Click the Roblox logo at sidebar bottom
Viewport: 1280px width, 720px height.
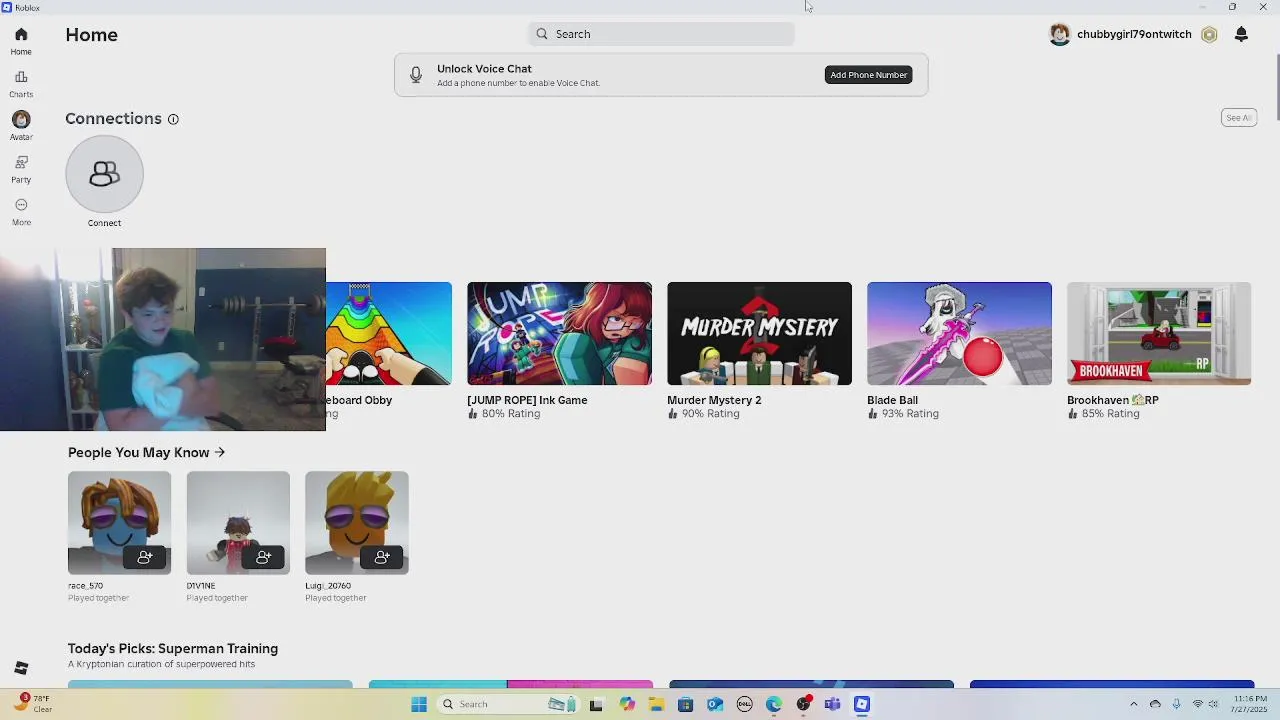21,668
